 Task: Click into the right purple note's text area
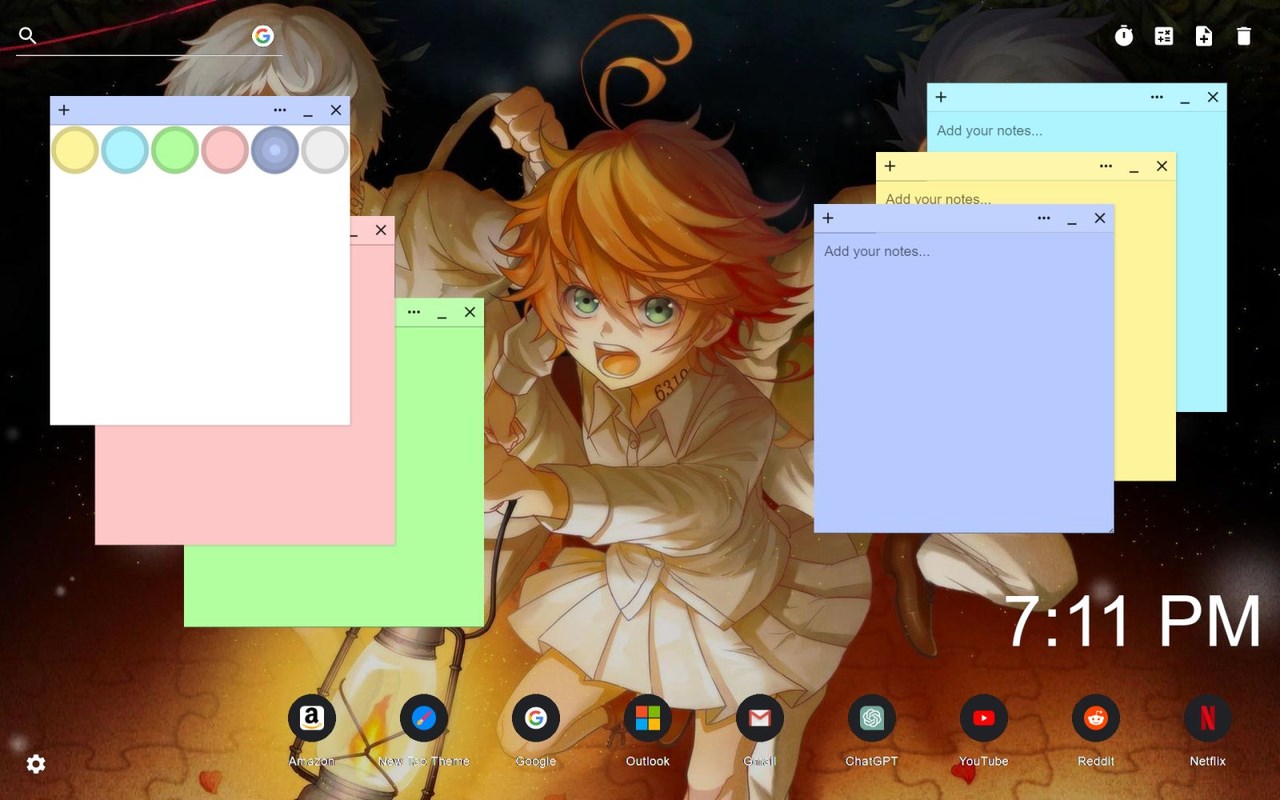click(x=964, y=382)
